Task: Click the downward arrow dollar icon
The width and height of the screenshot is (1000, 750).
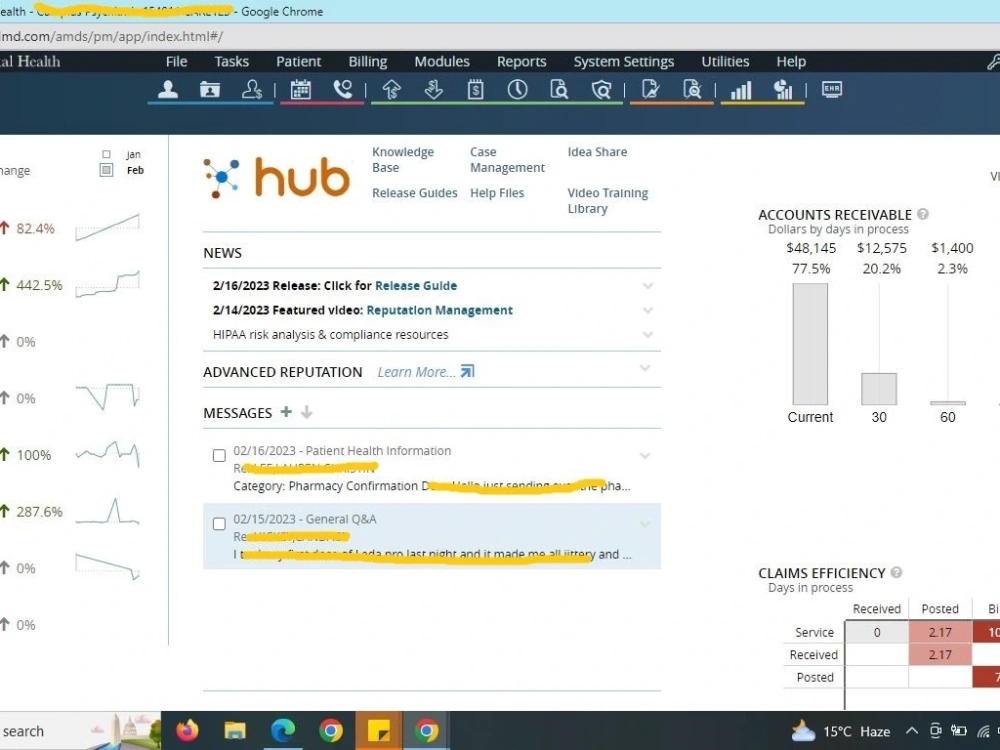Action: click(x=434, y=89)
